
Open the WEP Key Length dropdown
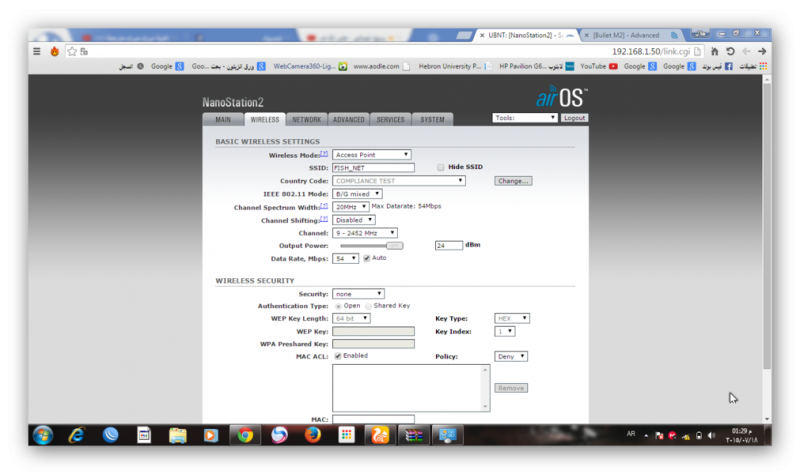pos(351,318)
